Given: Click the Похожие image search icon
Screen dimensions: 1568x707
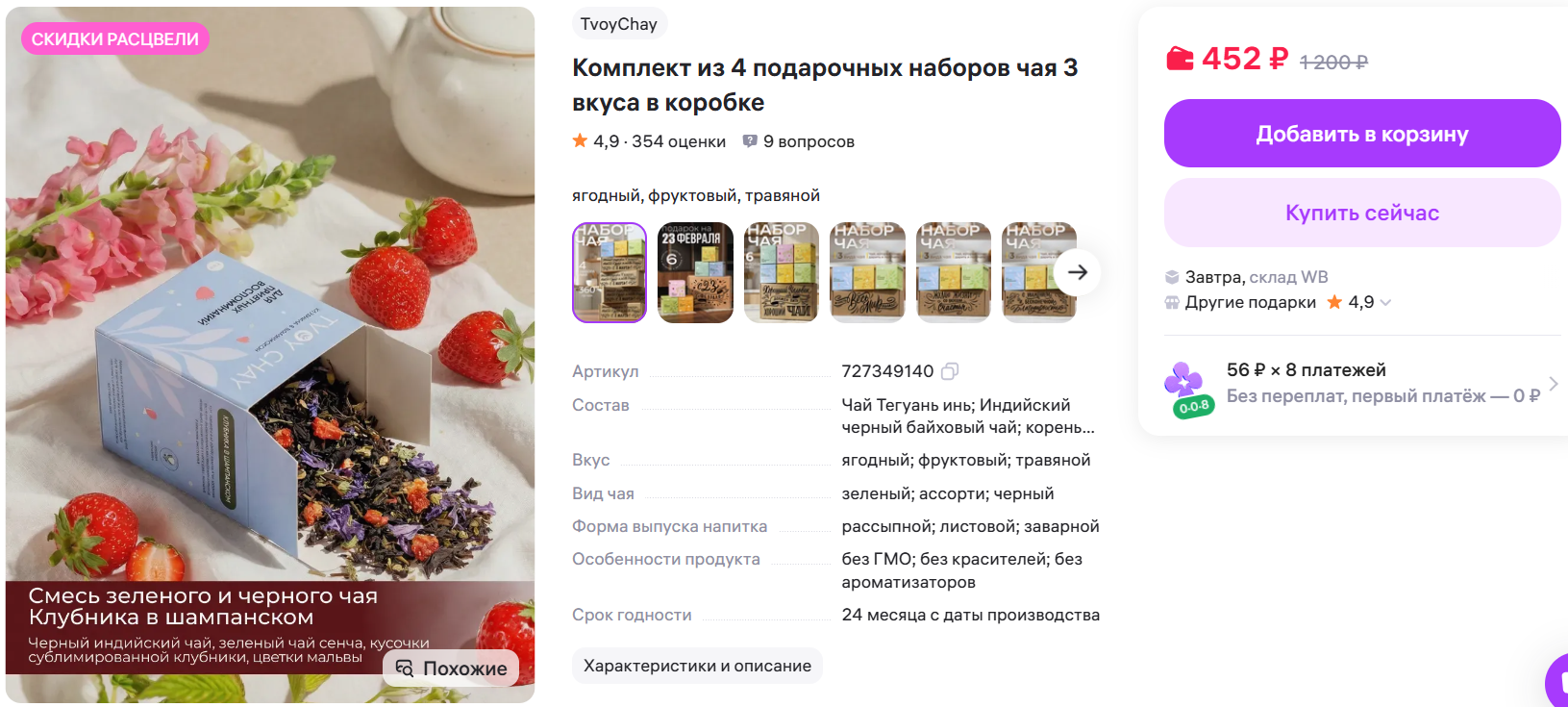Looking at the screenshot, I should tap(405, 669).
